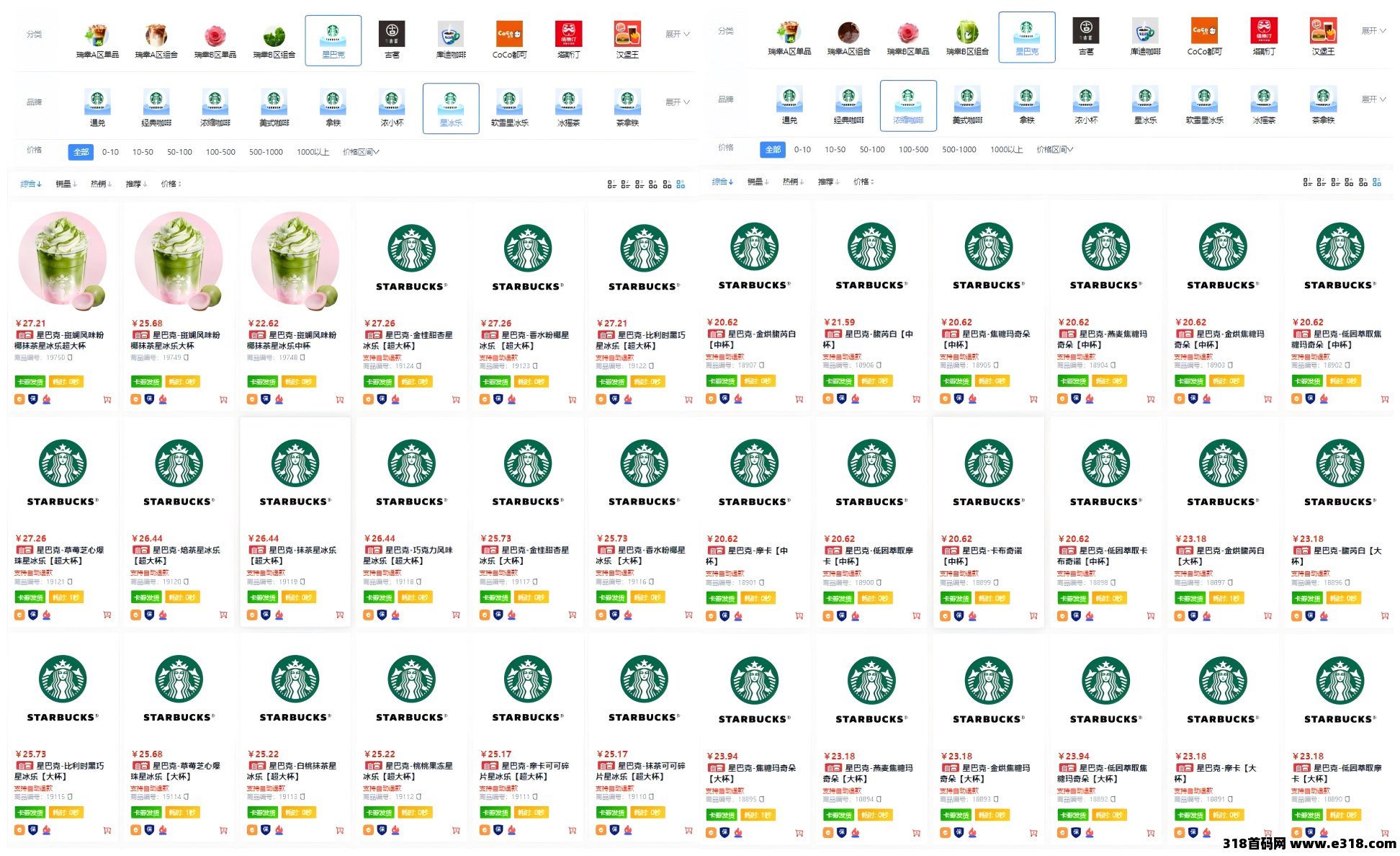Image resolution: width=1400 pixels, height=856 pixels.
Task: Choose 1000以上 price filter in left panel
Action: pos(313,152)
